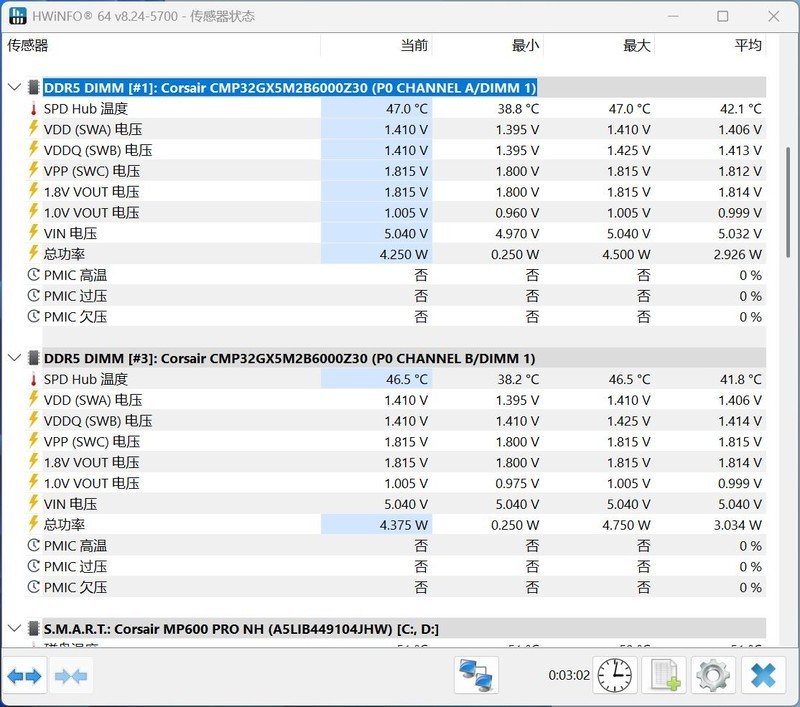Collapse the DDR5 DIMM [#1] sensor group

point(14,87)
